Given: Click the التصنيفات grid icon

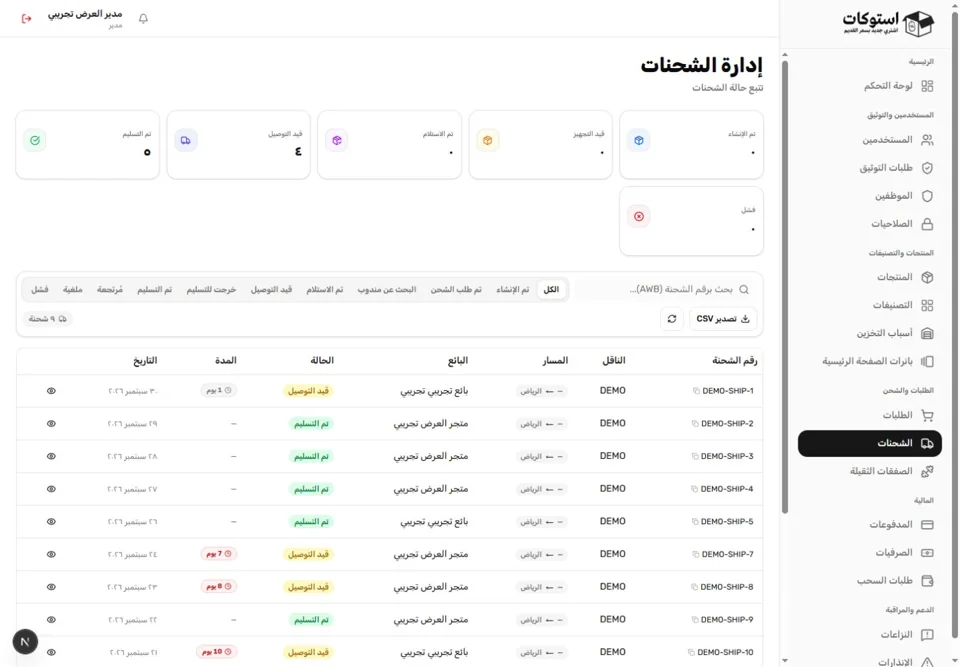Looking at the screenshot, I should (x=927, y=305).
